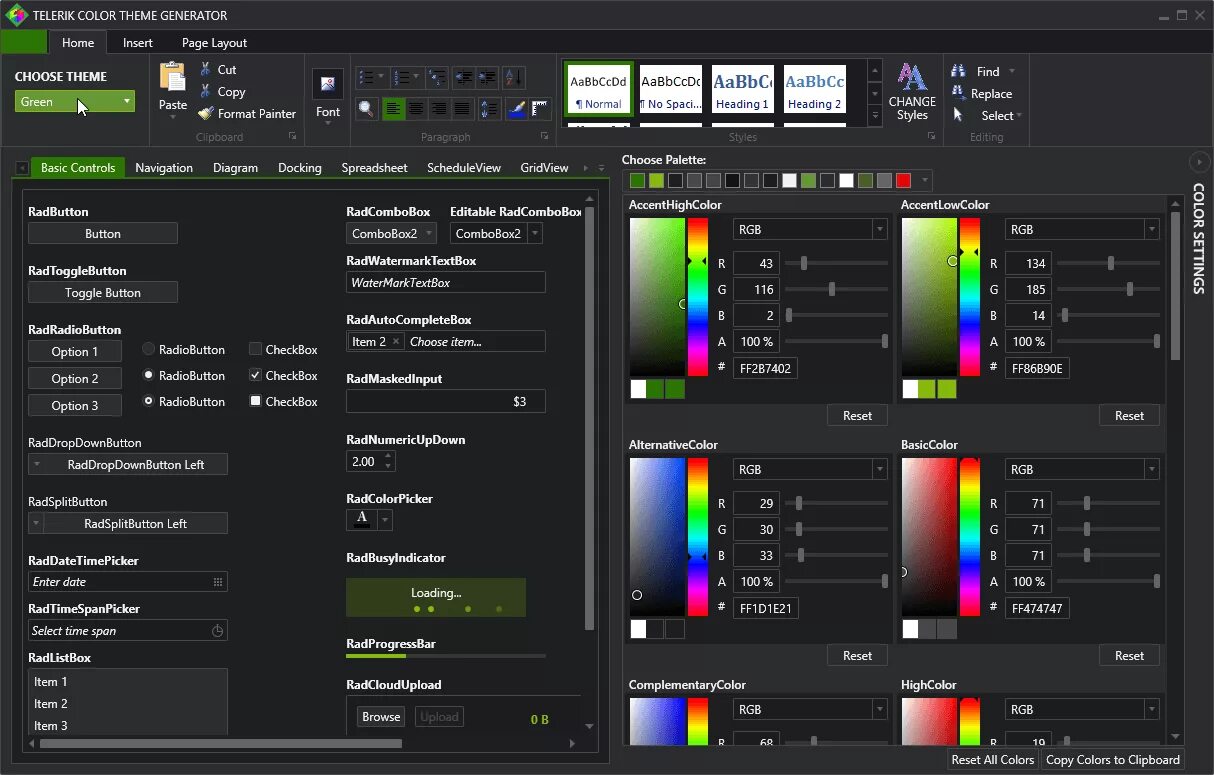Open the RadColorPicker dropdown arrow
This screenshot has width=1214, height=775.
click(x=384, y=520)
